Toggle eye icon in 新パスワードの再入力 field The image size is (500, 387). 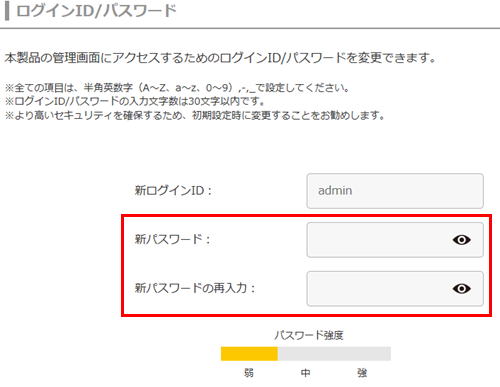pos(461,288)
